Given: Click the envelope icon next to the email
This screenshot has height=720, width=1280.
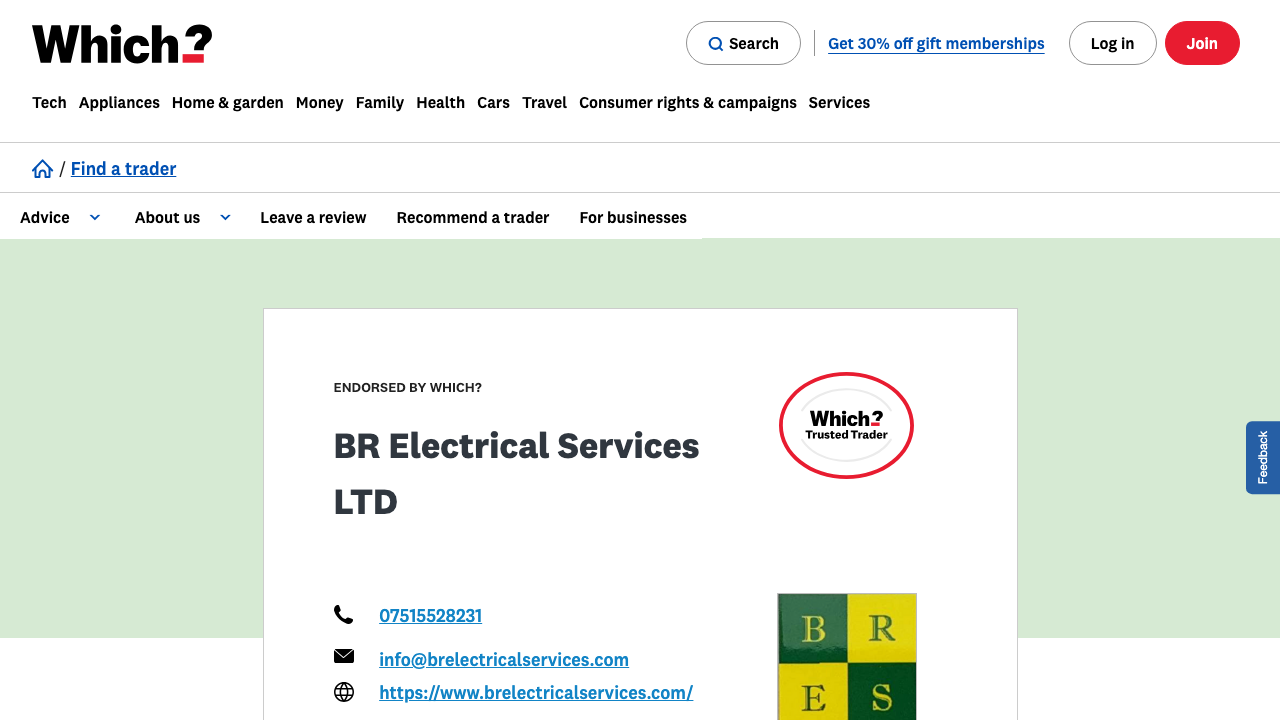Looking at the screenshot, I should pyautogui.click(x=344, y=655).
